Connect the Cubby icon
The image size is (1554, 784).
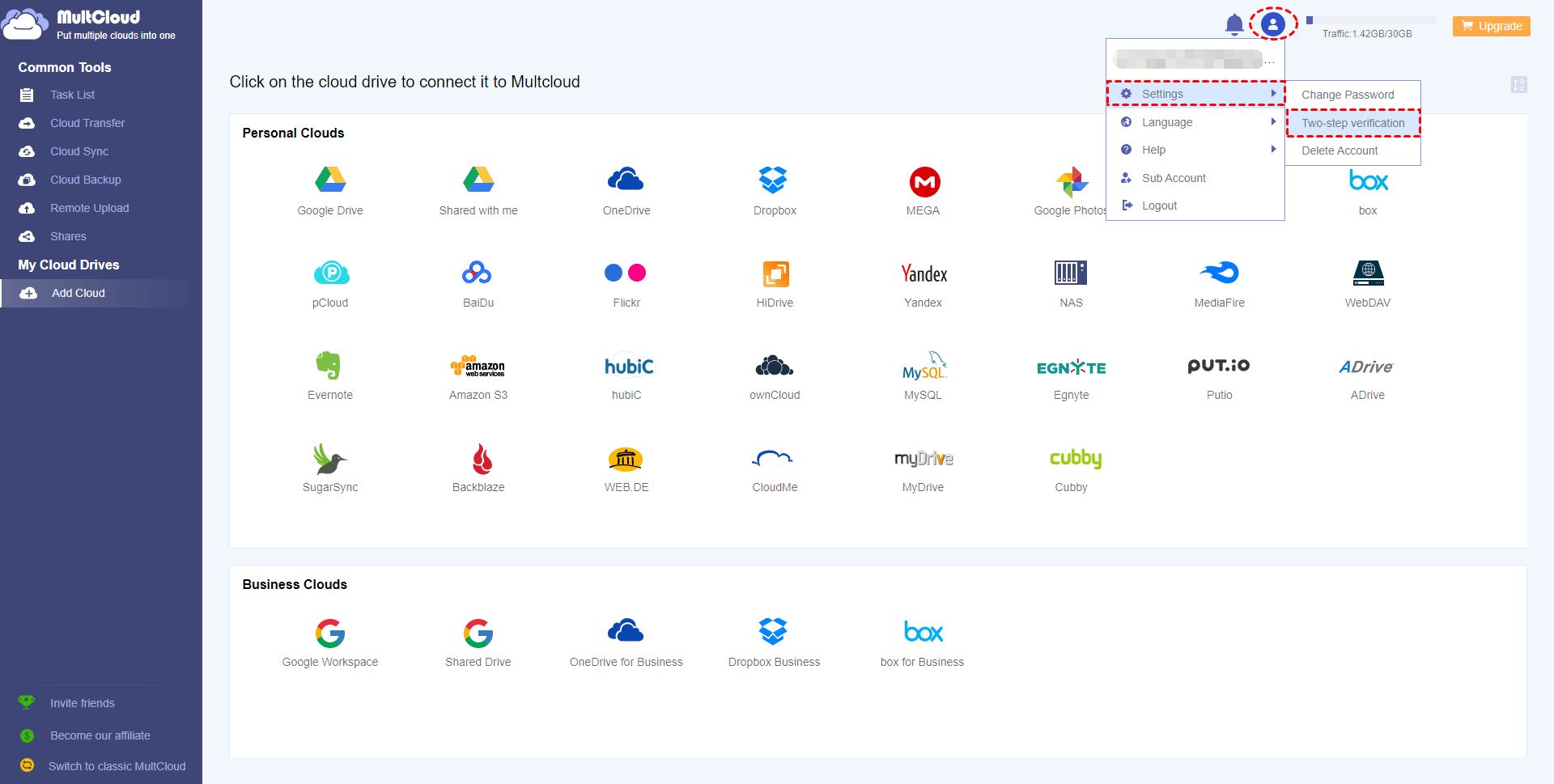(1076, 459)
